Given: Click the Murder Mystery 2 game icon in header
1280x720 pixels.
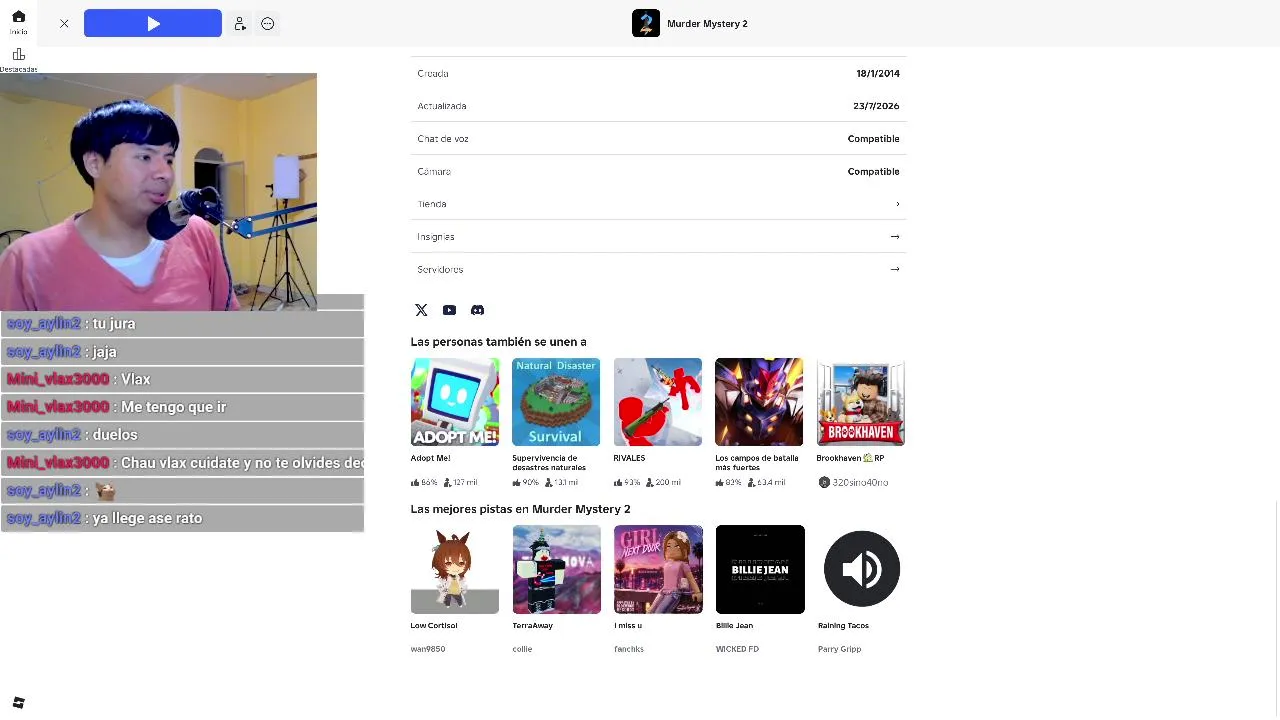Looking at the screenshot, I should pyautogui.click(x=646, y=23).
